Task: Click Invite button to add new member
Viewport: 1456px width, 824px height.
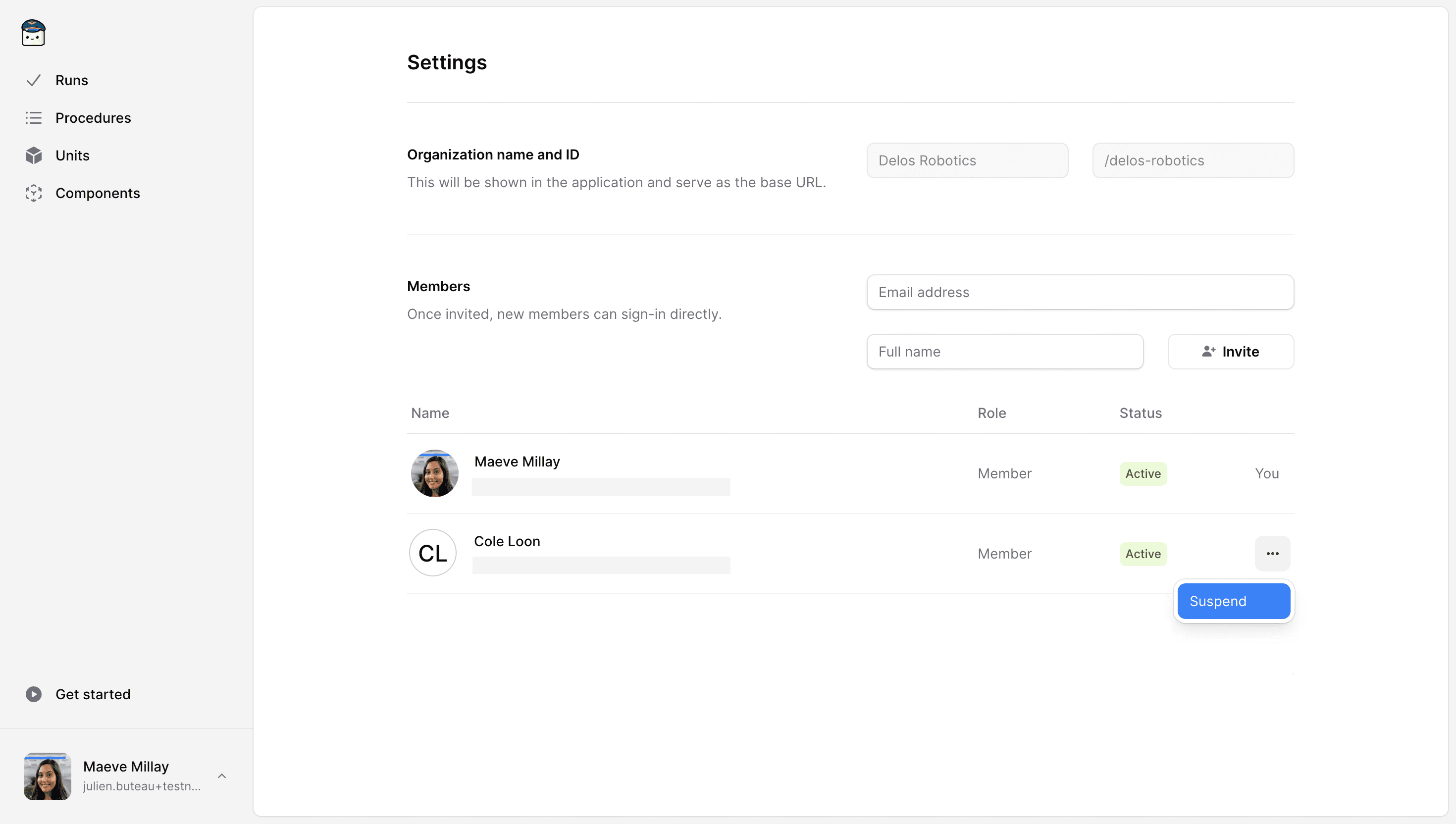Action: coord(1231,351)
